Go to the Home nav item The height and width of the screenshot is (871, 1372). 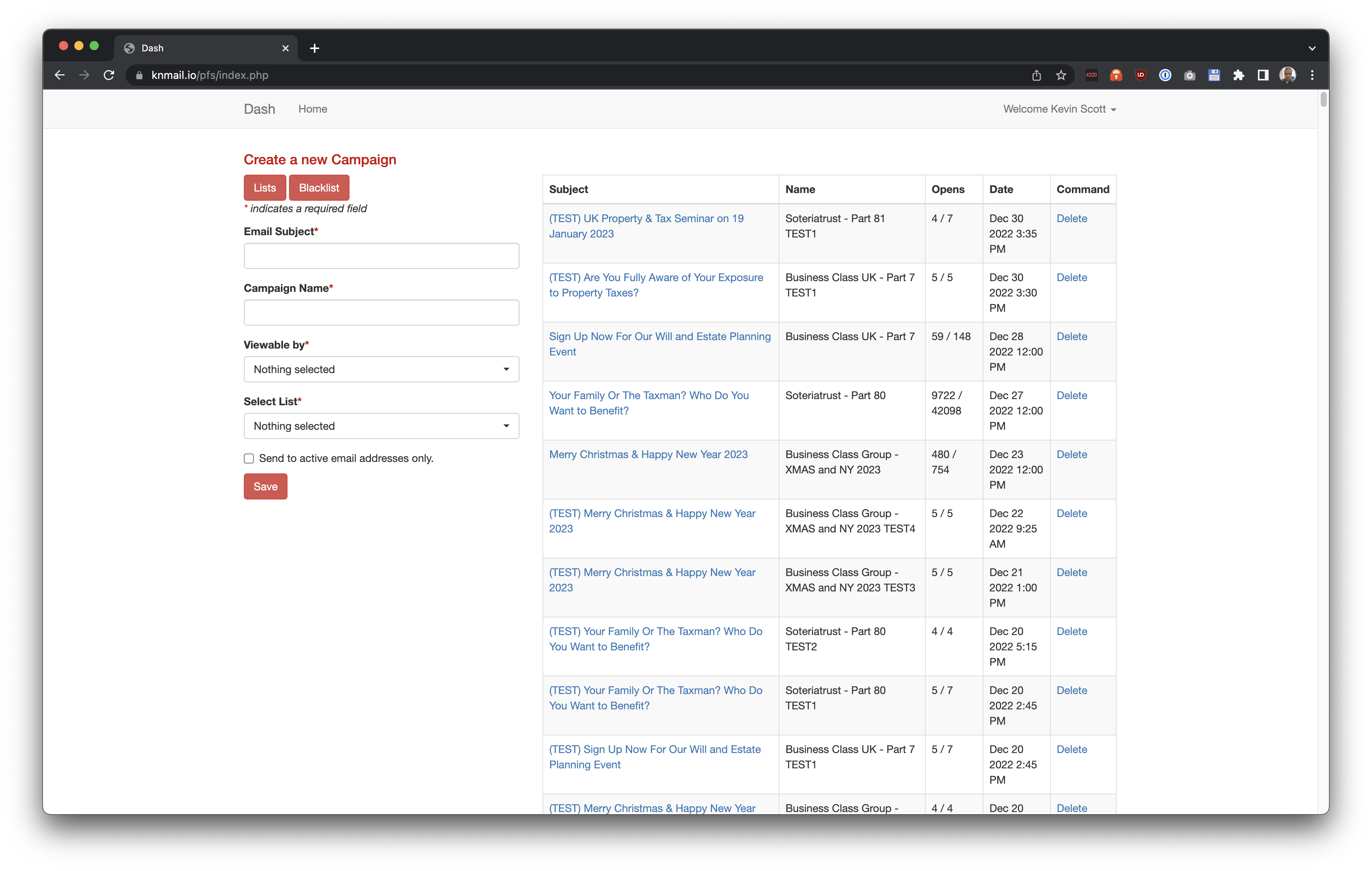[x=312, y=109]
